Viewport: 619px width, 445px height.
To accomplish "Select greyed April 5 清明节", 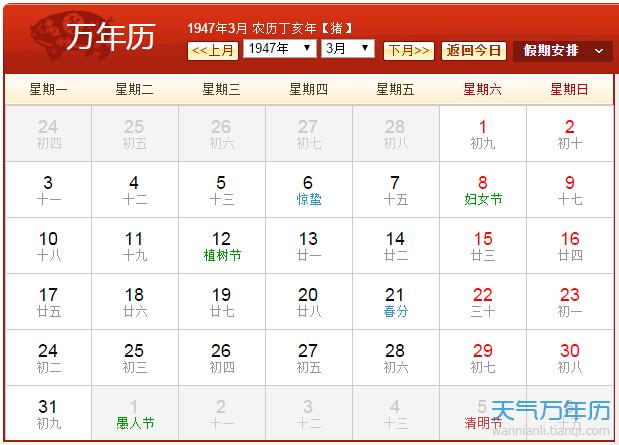I will tap(483, 413).
